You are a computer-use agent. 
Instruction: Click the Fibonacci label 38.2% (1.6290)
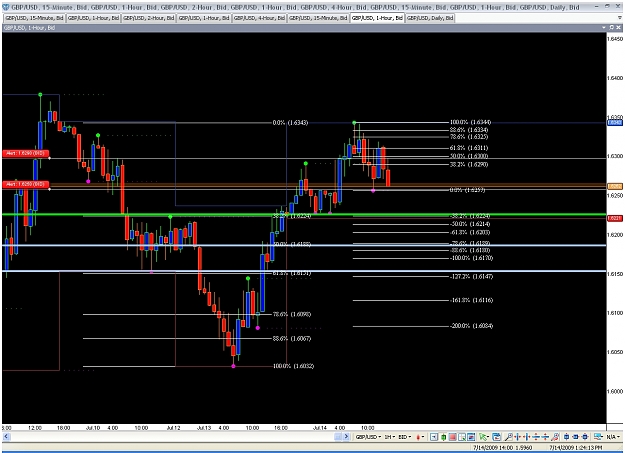pyautogui.click(x=469, y=164)
